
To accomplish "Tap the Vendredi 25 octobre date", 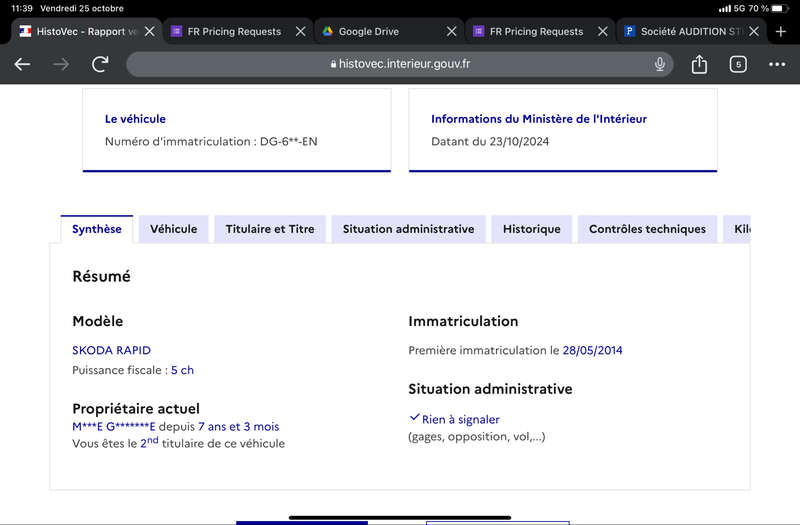I will coord(82,8).
